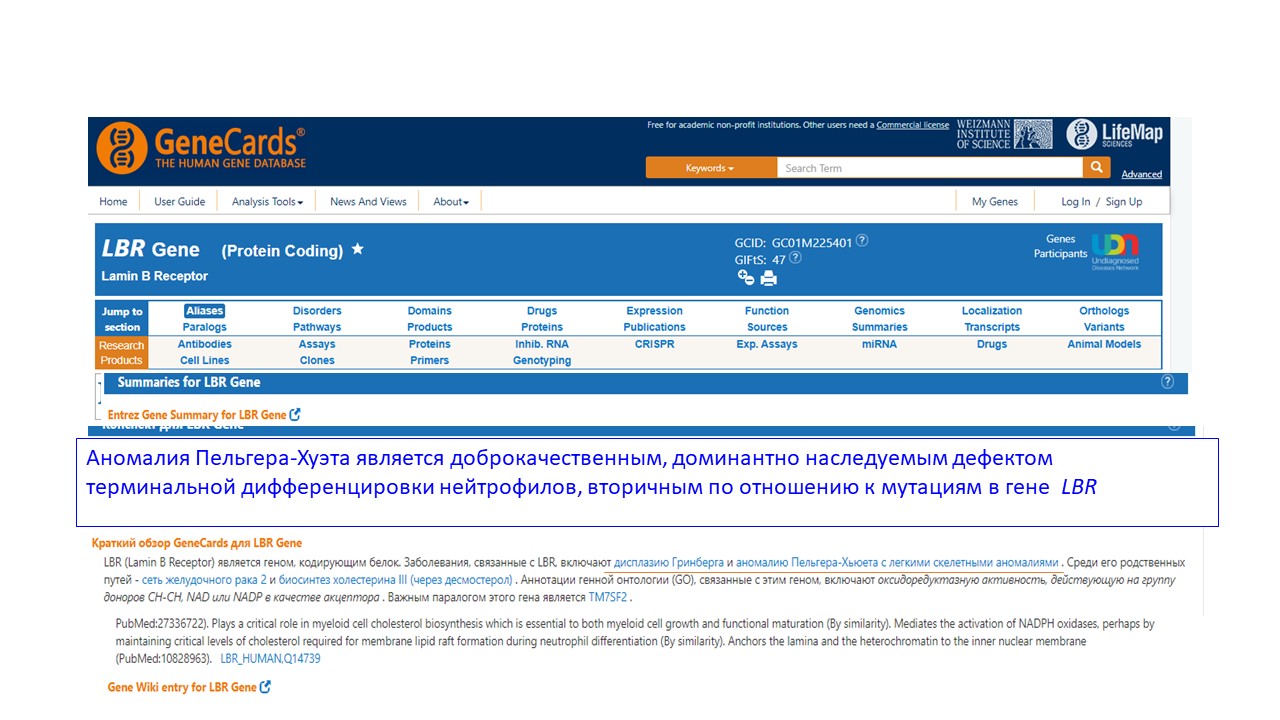The height and width of the screenshot is (720, 1280).
Task: Click the orange search magnifier button
Action: [x=1097, y=168]
